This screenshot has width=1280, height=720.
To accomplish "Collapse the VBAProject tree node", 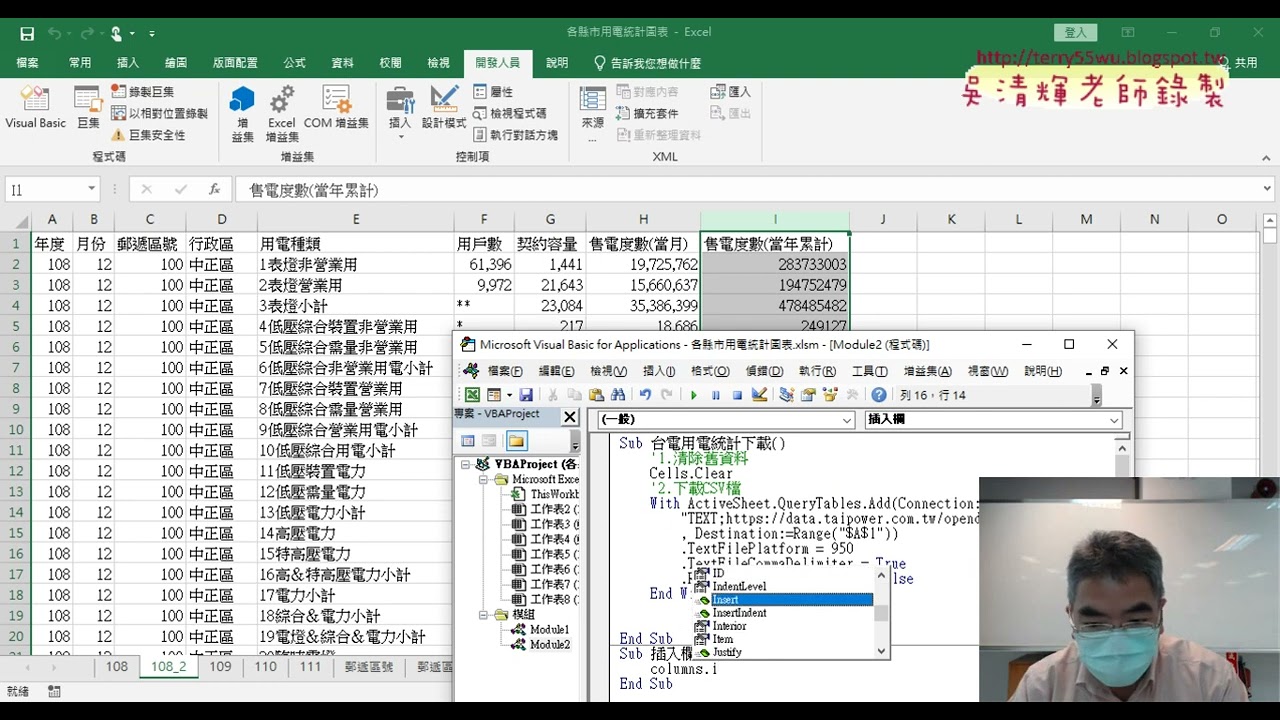I will pyautogui.click(x=466, y=465).
